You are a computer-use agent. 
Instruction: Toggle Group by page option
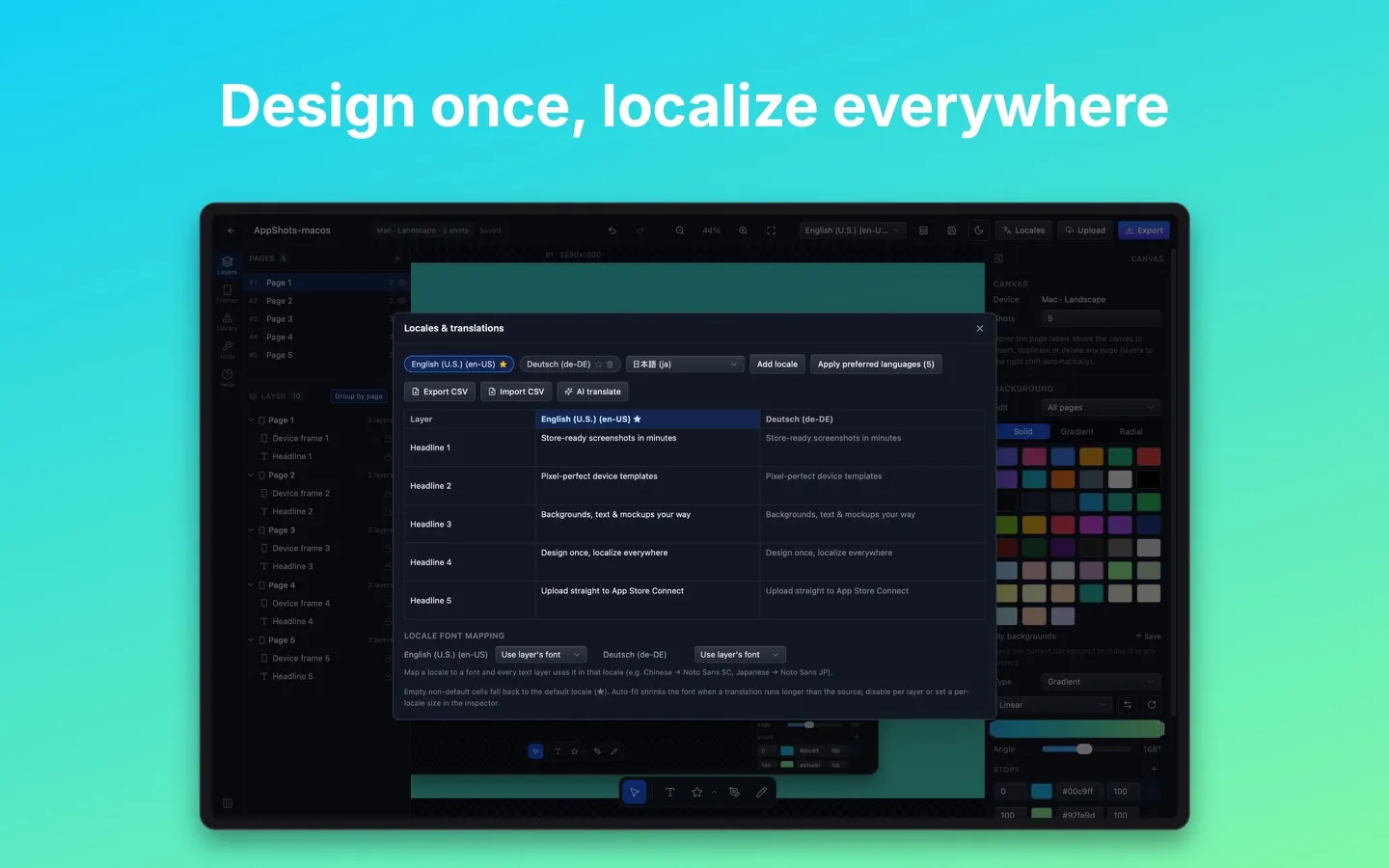tap(359, 396)
